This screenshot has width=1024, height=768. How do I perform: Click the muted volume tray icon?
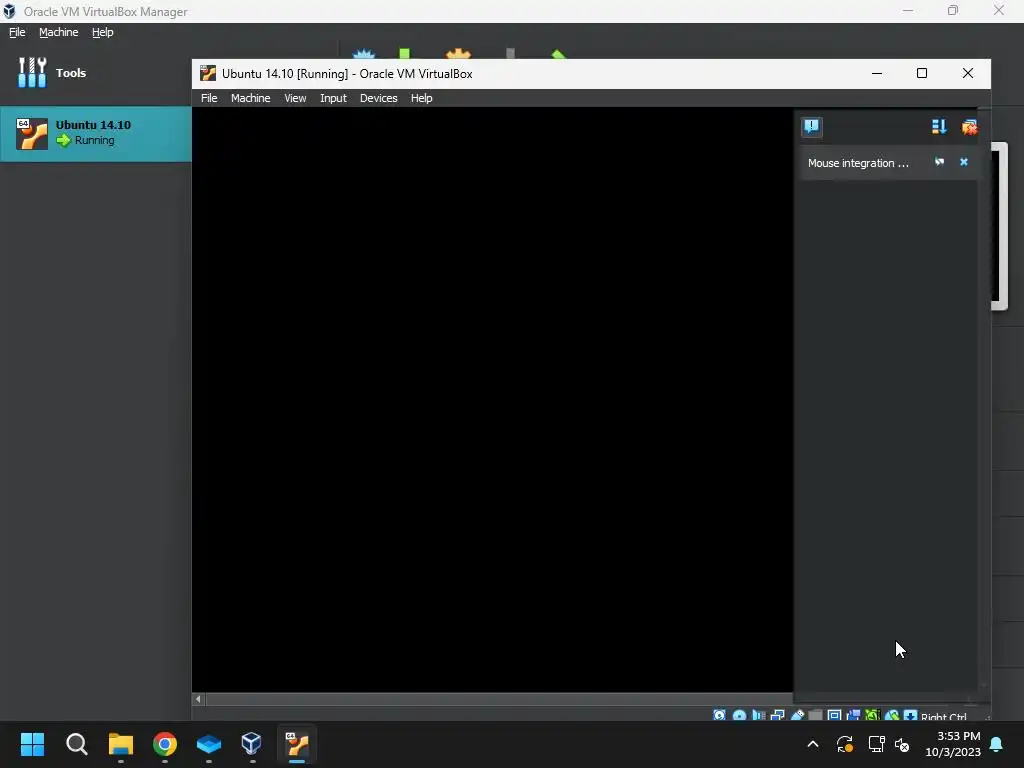(x=903, y=744)
